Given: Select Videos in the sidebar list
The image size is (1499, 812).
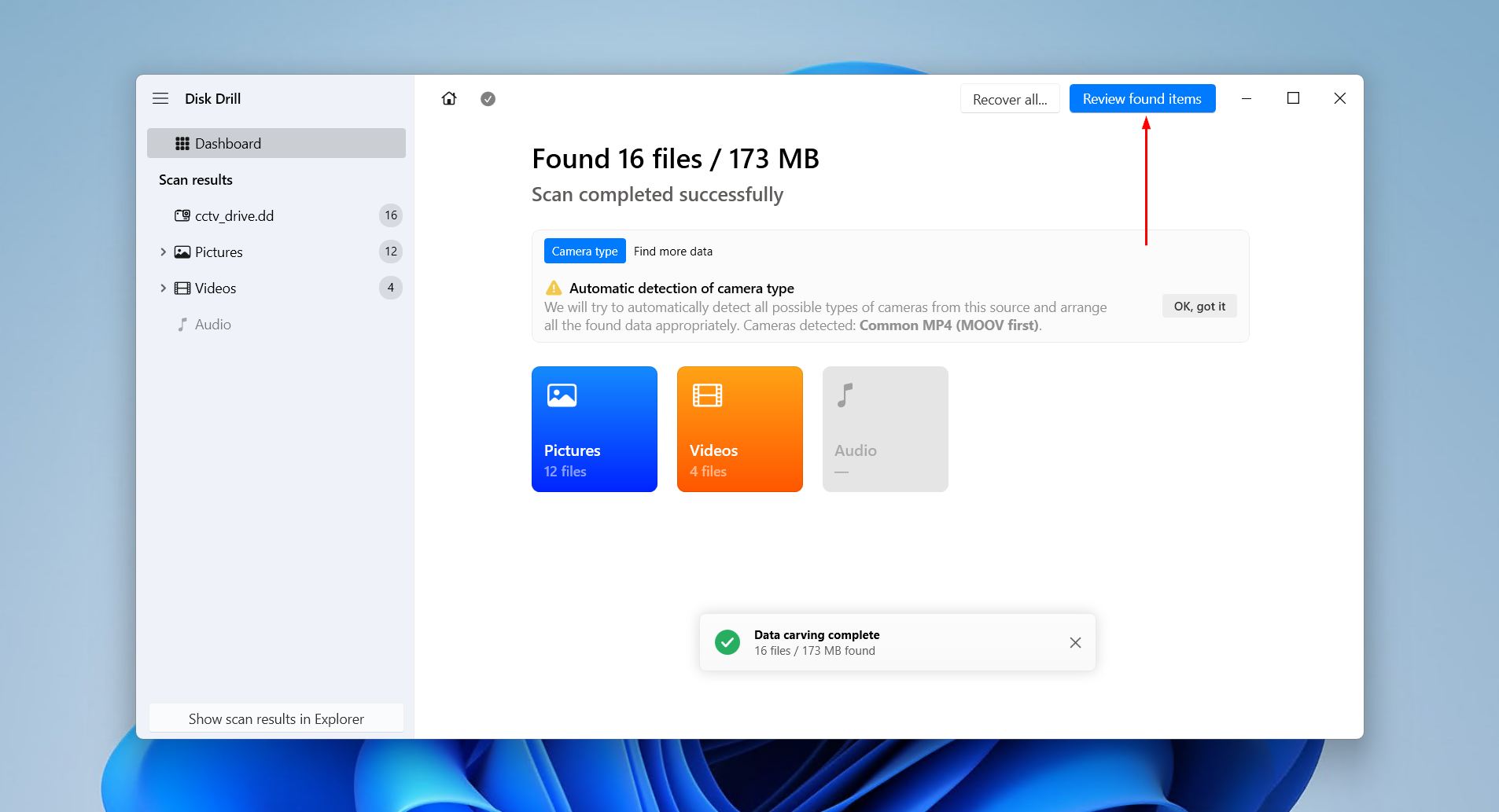Looking at the screenshot, I should 276,288.
